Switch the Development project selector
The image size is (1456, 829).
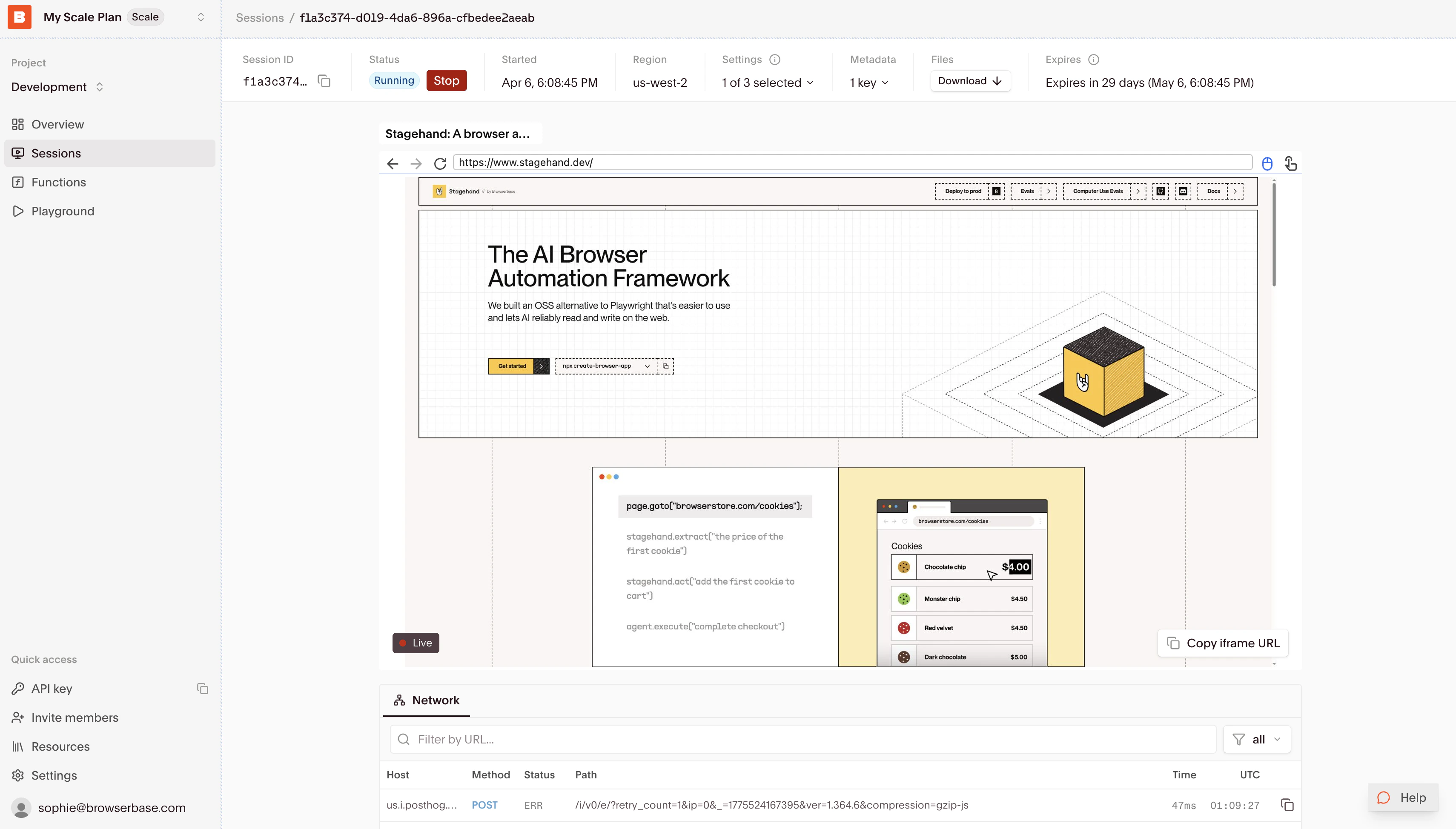point(57,87)
